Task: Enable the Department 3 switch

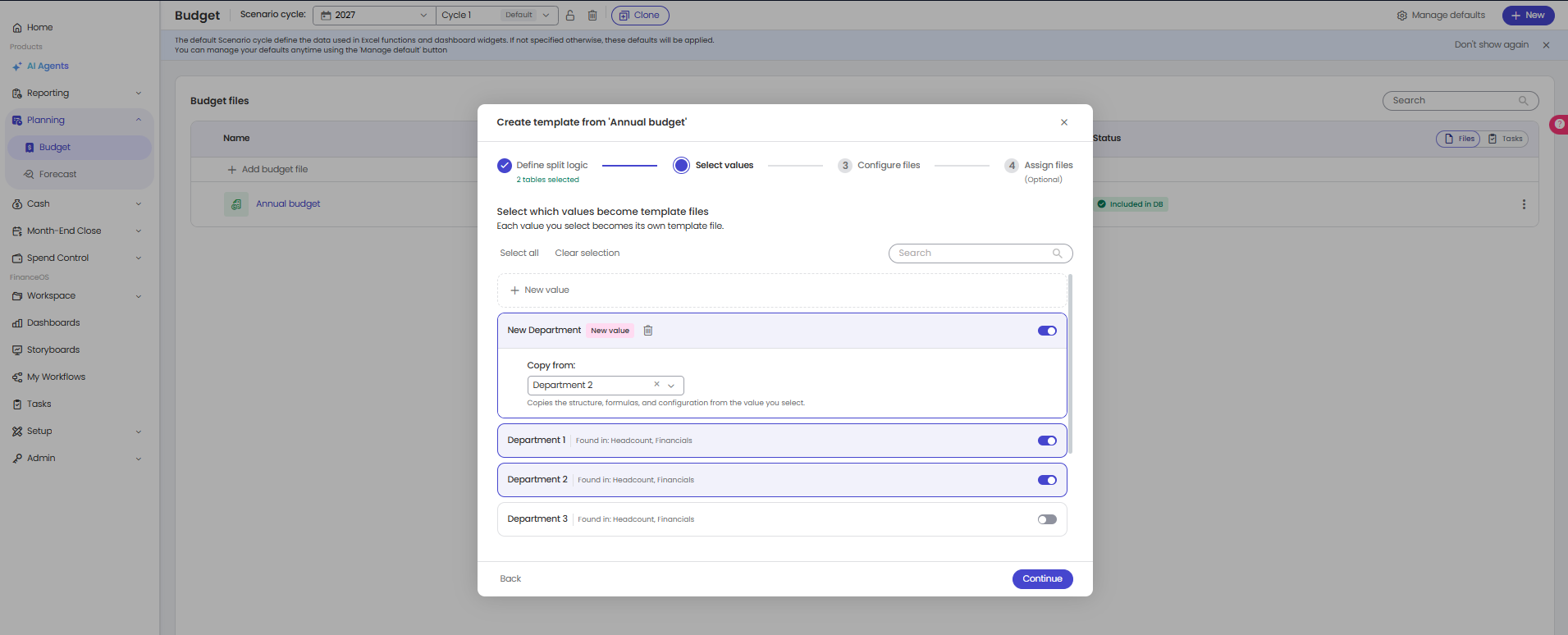Action: [1047, 519]
